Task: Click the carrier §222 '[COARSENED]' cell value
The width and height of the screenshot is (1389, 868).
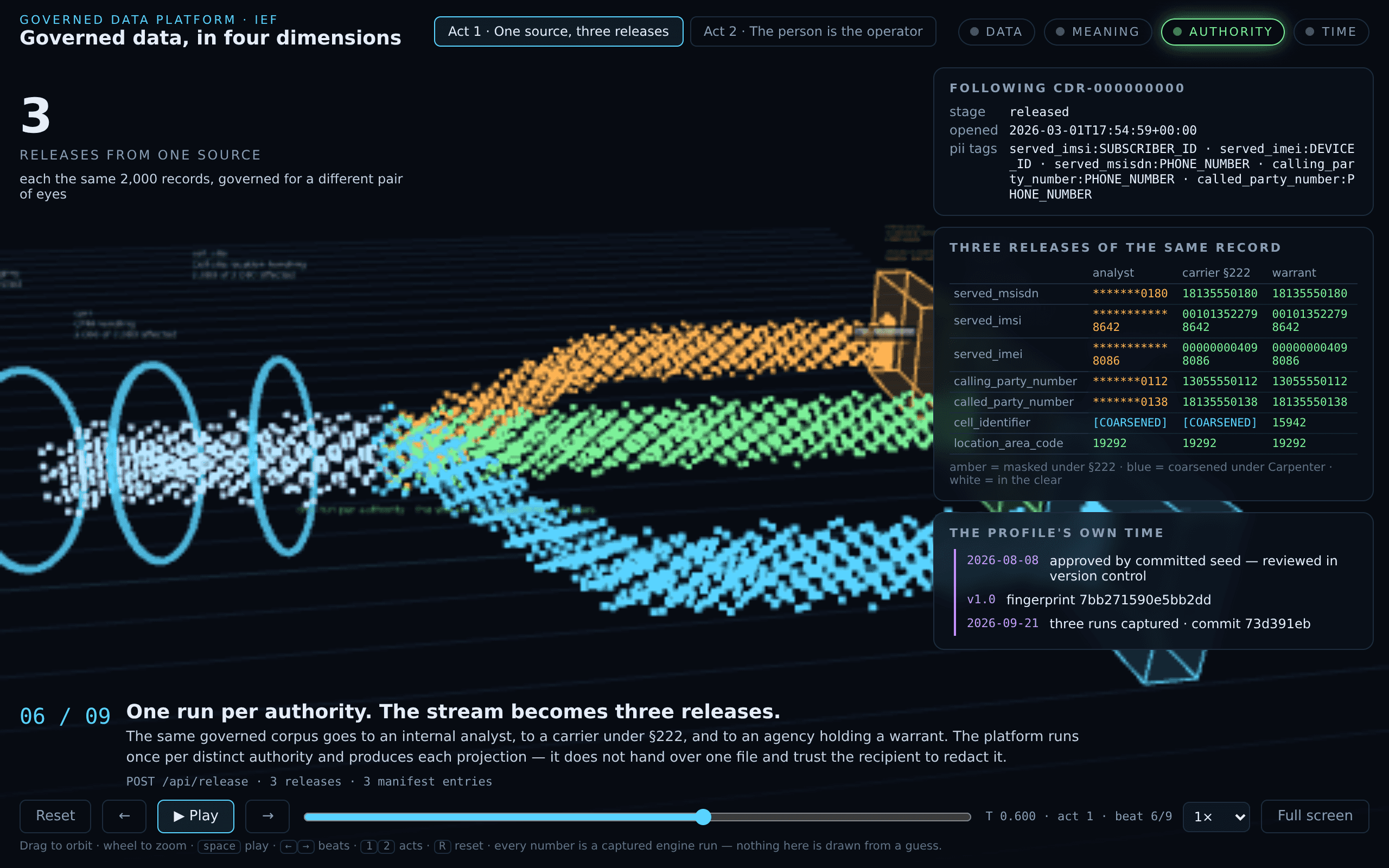Action: [1219, 423]
